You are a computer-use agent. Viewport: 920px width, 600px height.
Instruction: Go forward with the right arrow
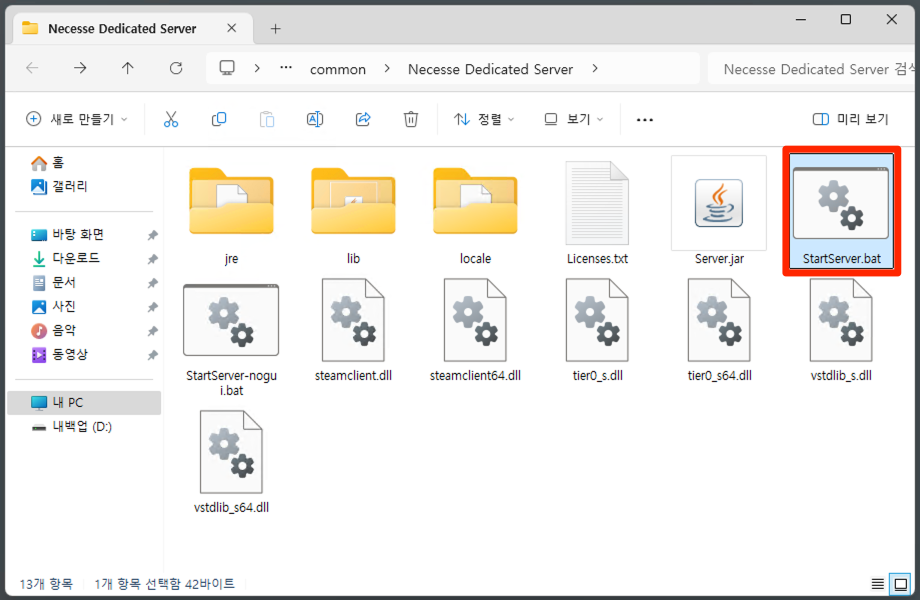[80, 68]
